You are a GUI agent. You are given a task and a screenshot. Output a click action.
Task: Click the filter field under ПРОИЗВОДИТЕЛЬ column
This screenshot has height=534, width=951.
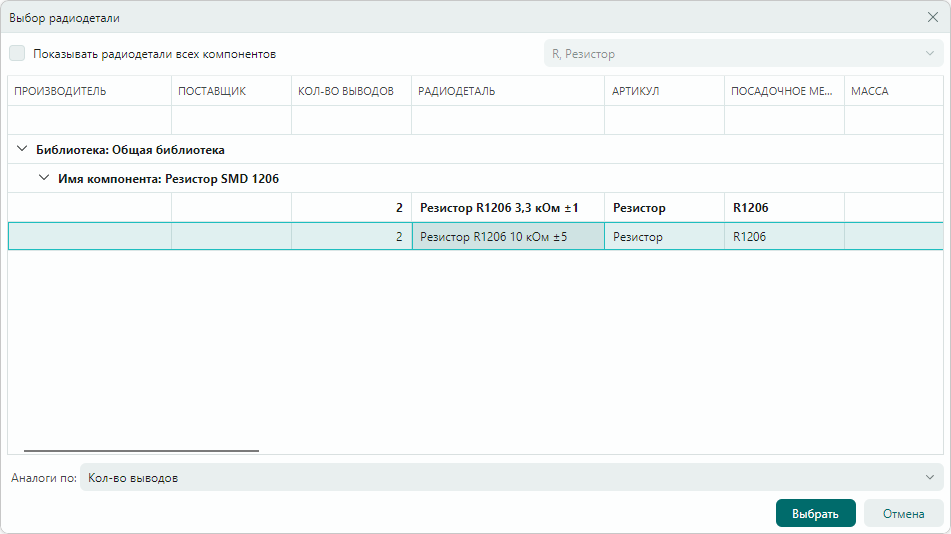89,120
